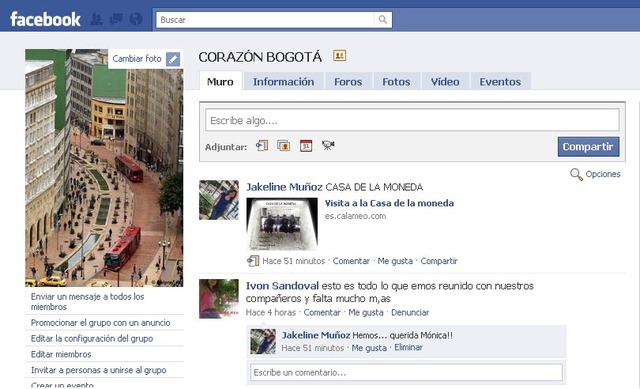Attach a video using the camera icon
Viewport: 640px width, 389px height.
tap(328, 145)
